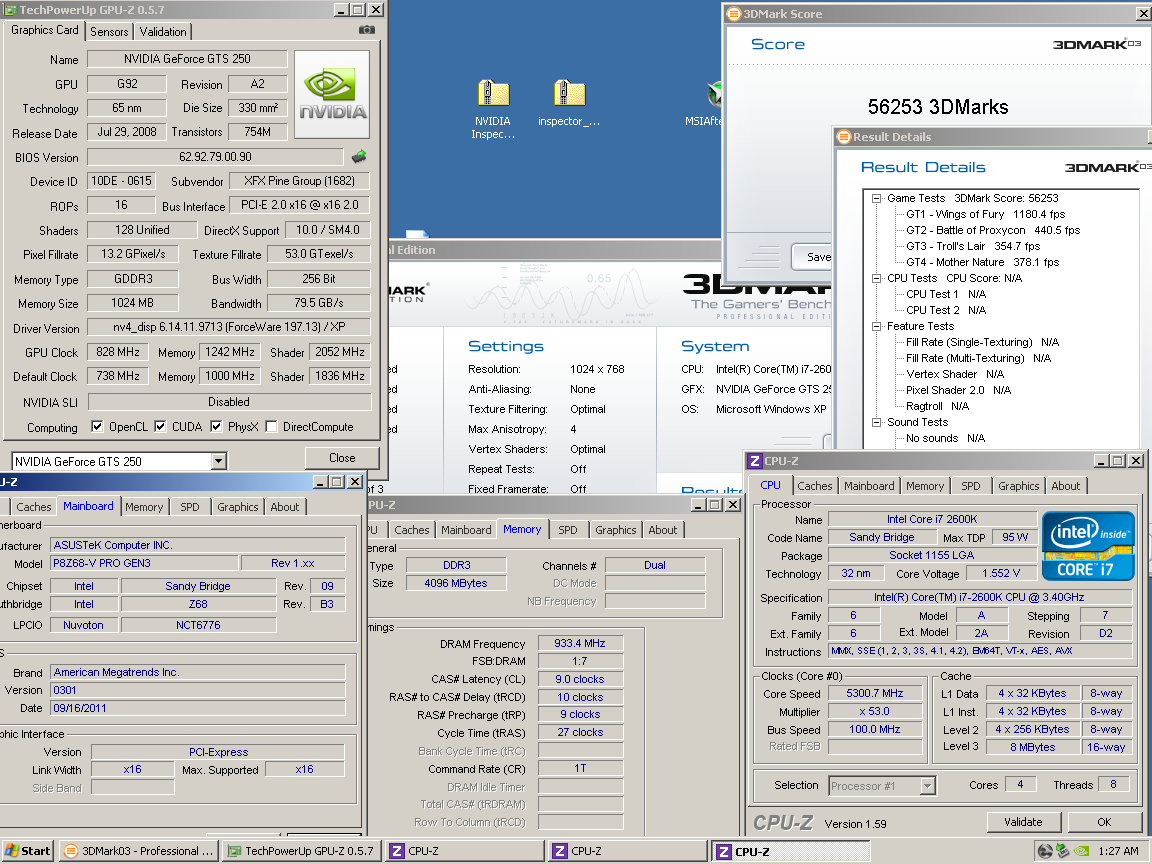Viewport: 1152px width, 864px height.
Task: Click the GPU-Z screenshot camera icon
Action: coord(367,29)
